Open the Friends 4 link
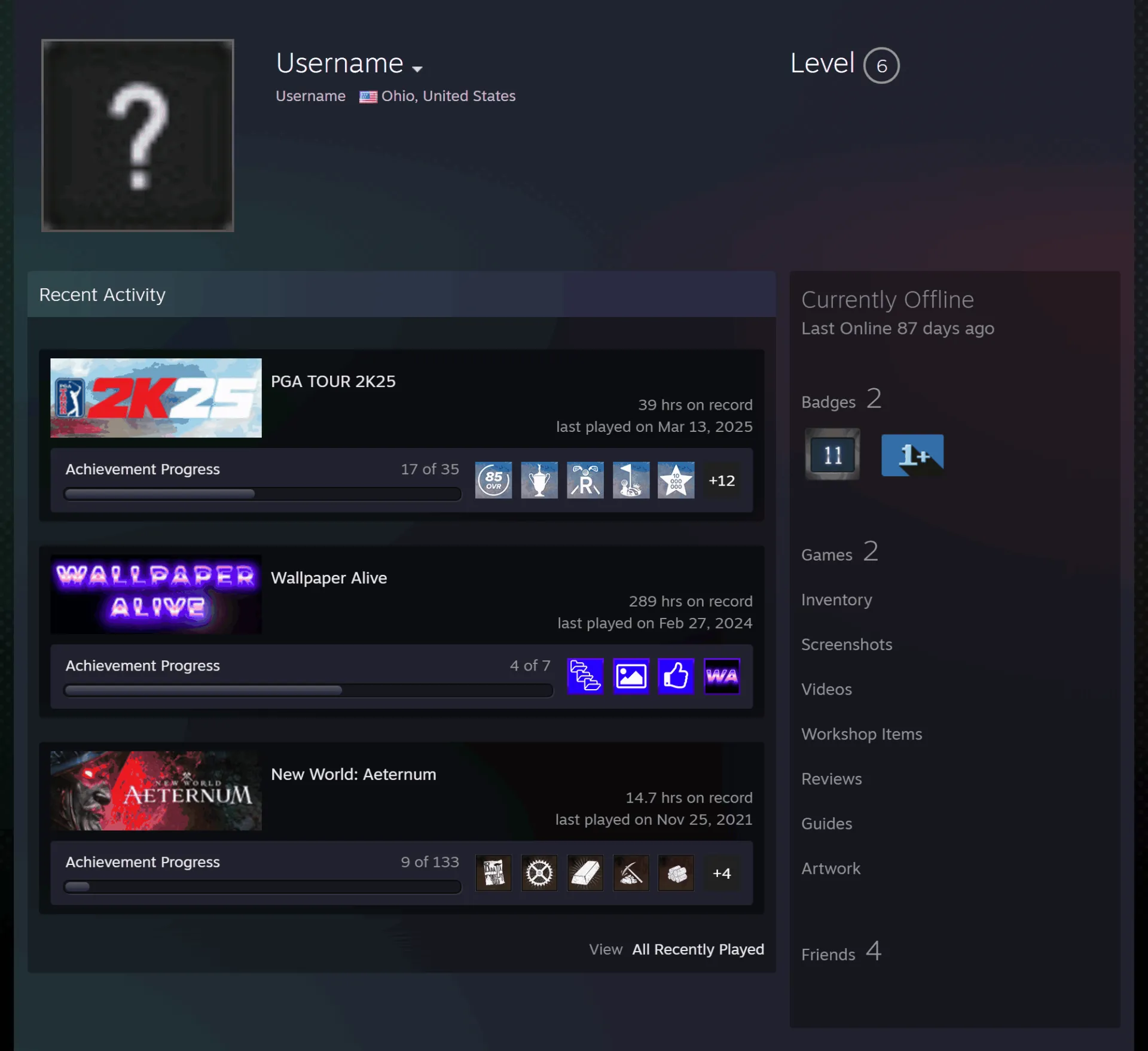This screenshot has width=1148, height=1051. click(841, 952)
